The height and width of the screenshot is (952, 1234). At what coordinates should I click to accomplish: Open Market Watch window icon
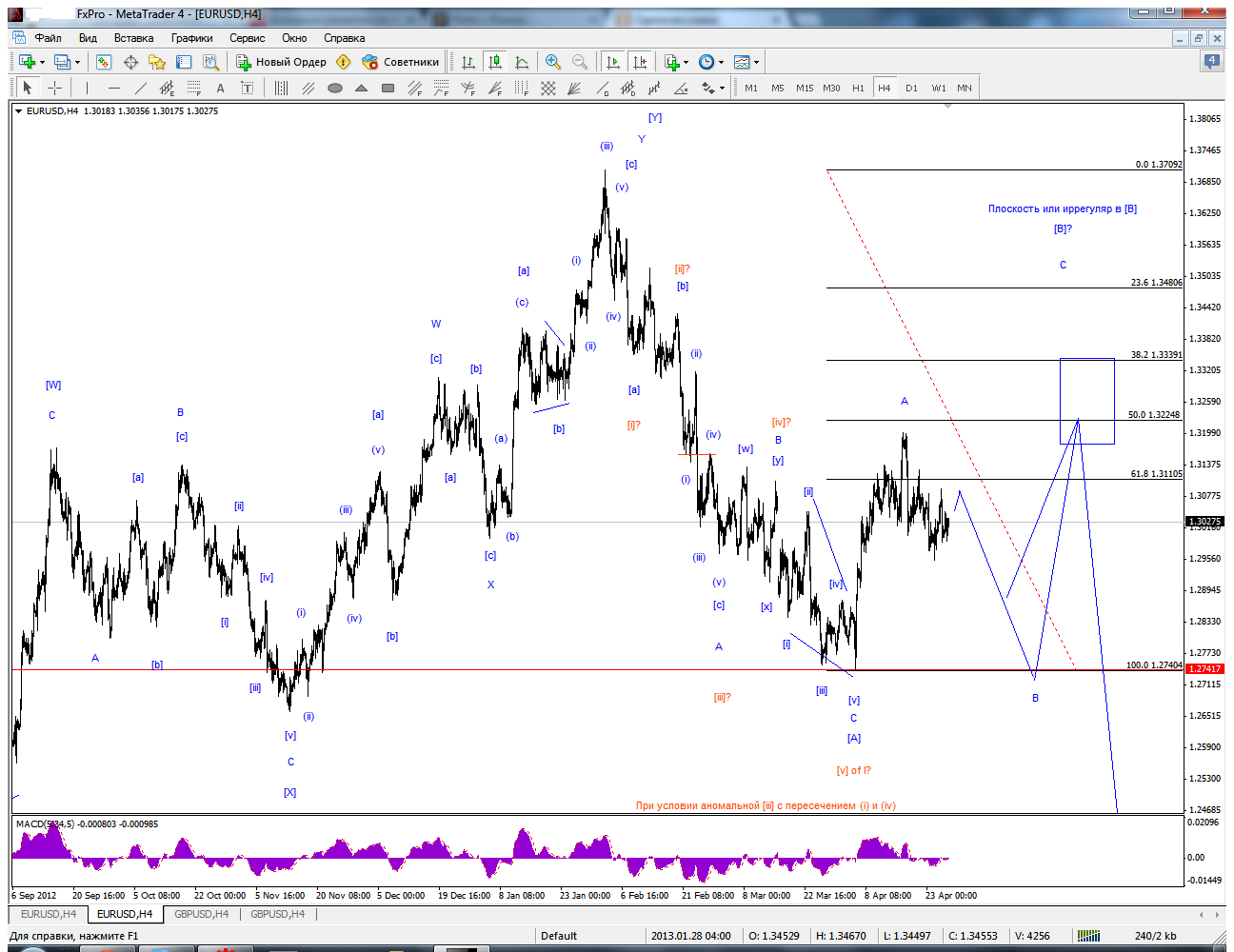104,62
